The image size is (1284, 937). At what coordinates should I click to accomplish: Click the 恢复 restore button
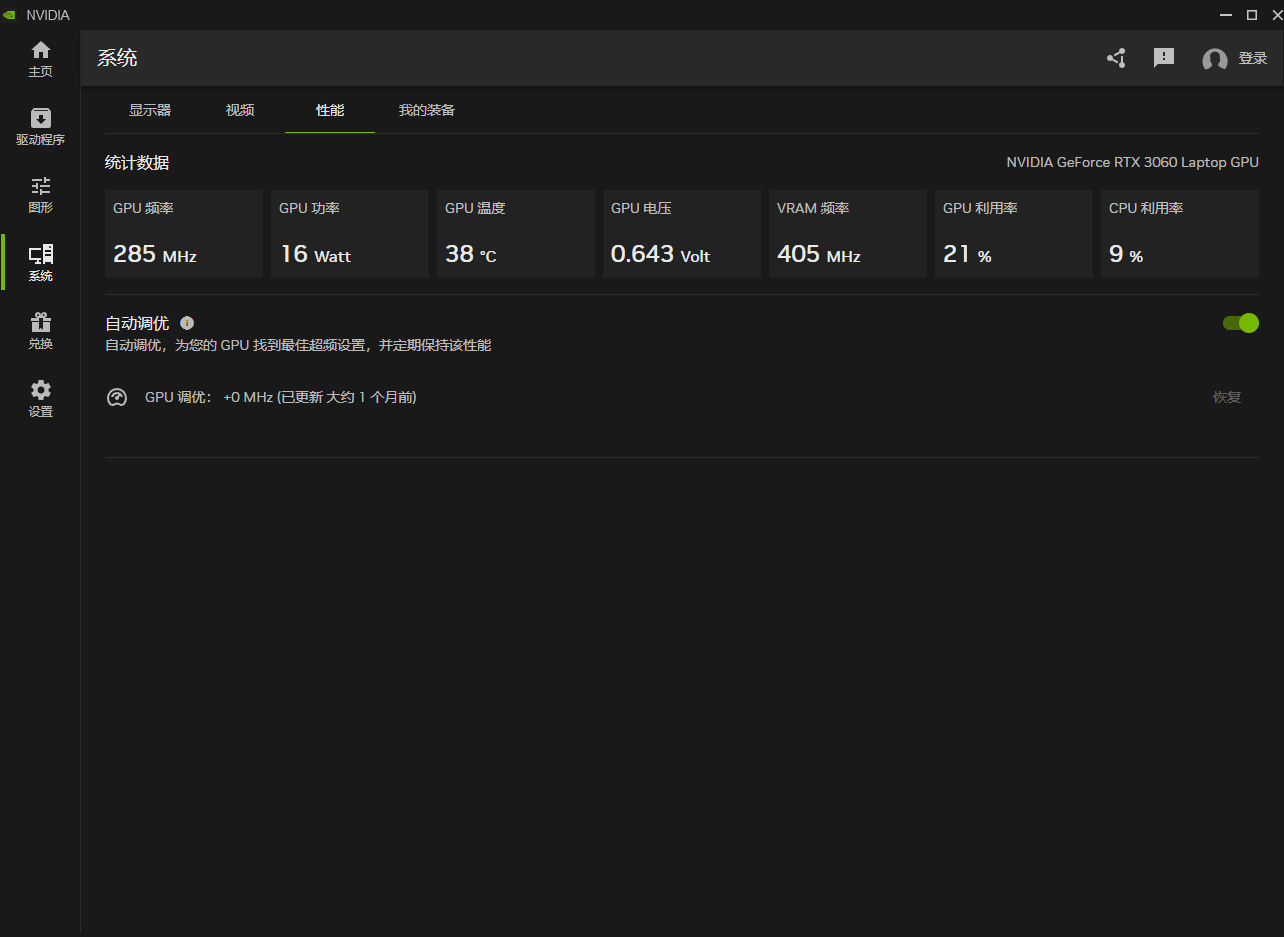pos(1227,397)
